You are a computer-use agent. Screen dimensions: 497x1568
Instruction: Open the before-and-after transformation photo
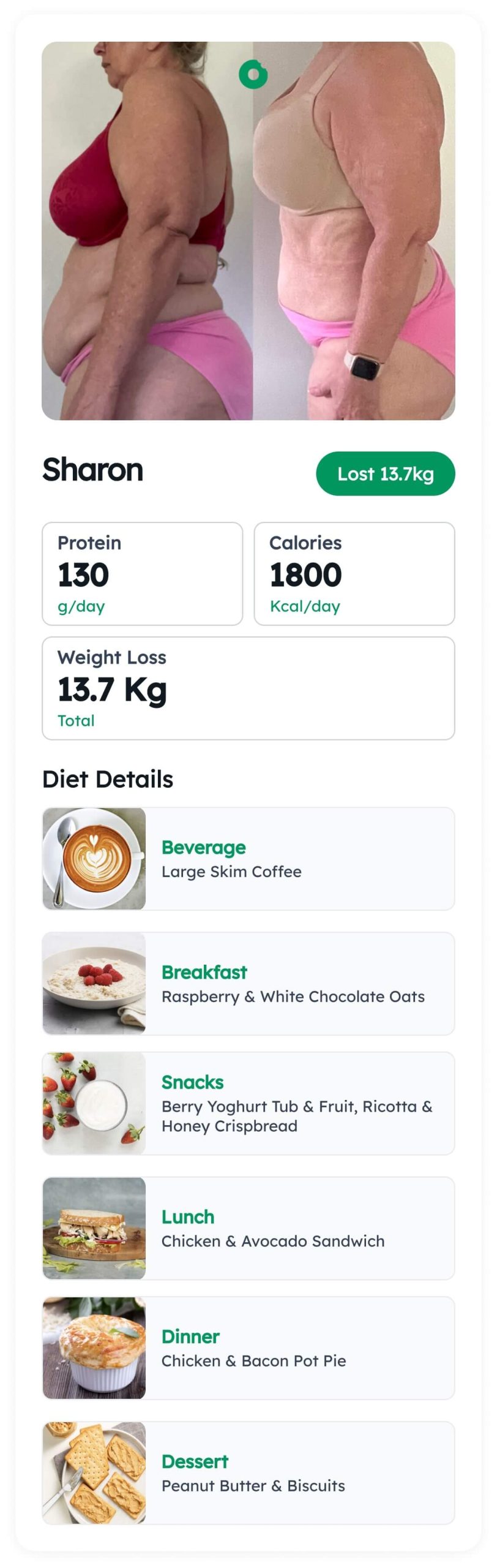[248, 231]
